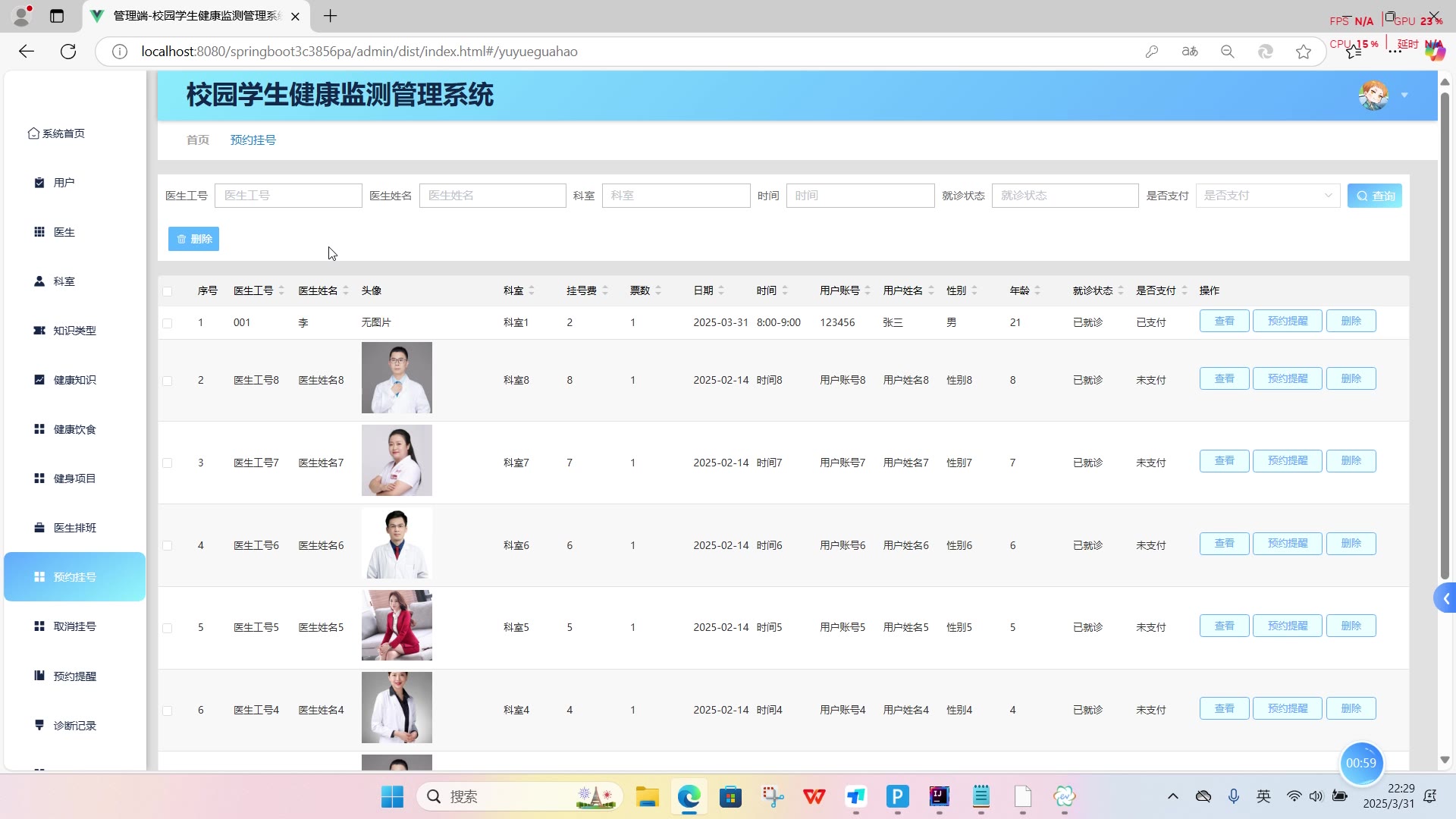The height and width of the screenshot is (819, 1456).
Task: Check the checkbox for row 1
Action: coord(168,323)
